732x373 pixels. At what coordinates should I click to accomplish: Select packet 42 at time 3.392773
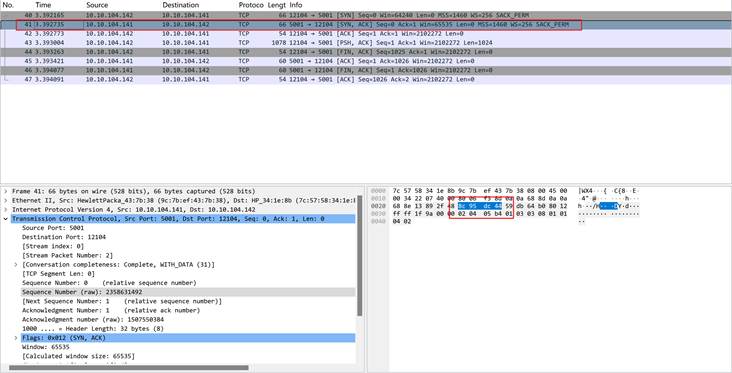coord(366,34)
